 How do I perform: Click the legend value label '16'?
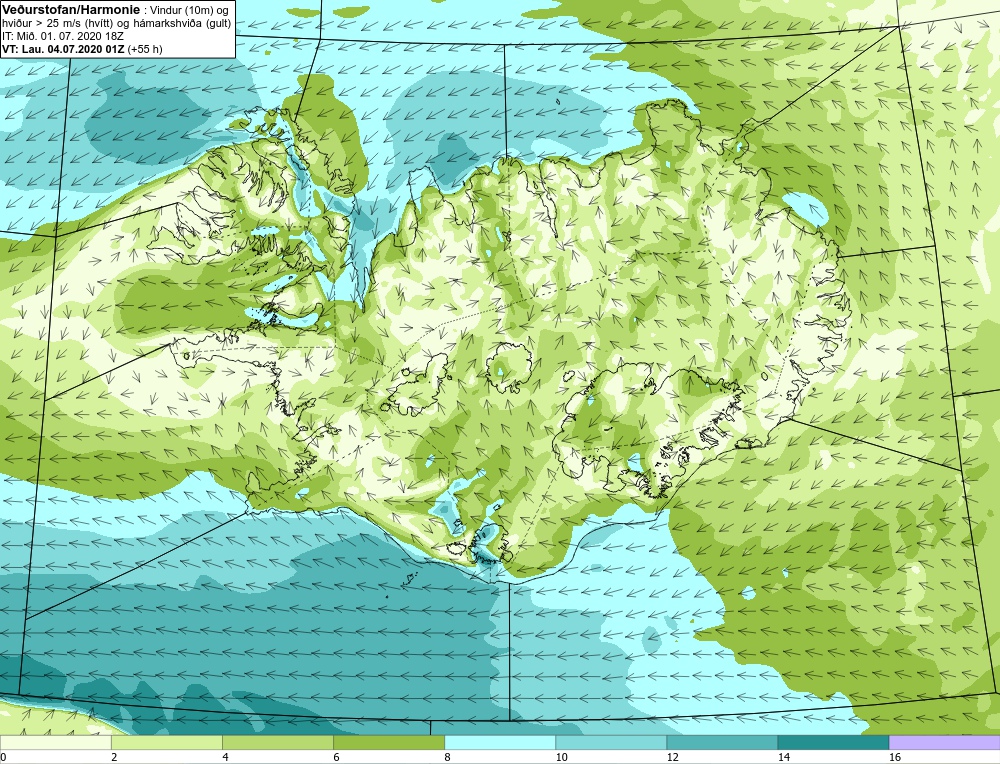pyautogui.click(x=895, y=757)
